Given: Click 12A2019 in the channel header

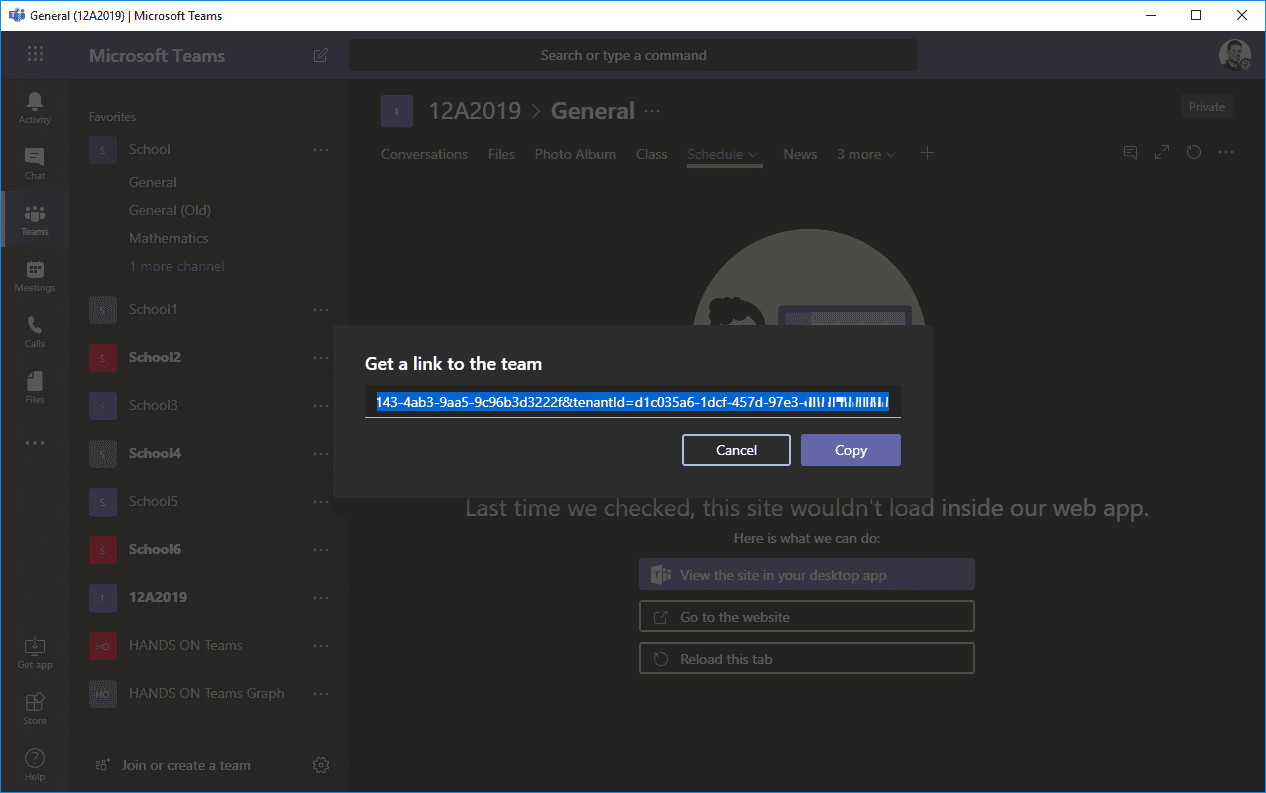Looking at the screenshot, I should [x=475, y=111].
